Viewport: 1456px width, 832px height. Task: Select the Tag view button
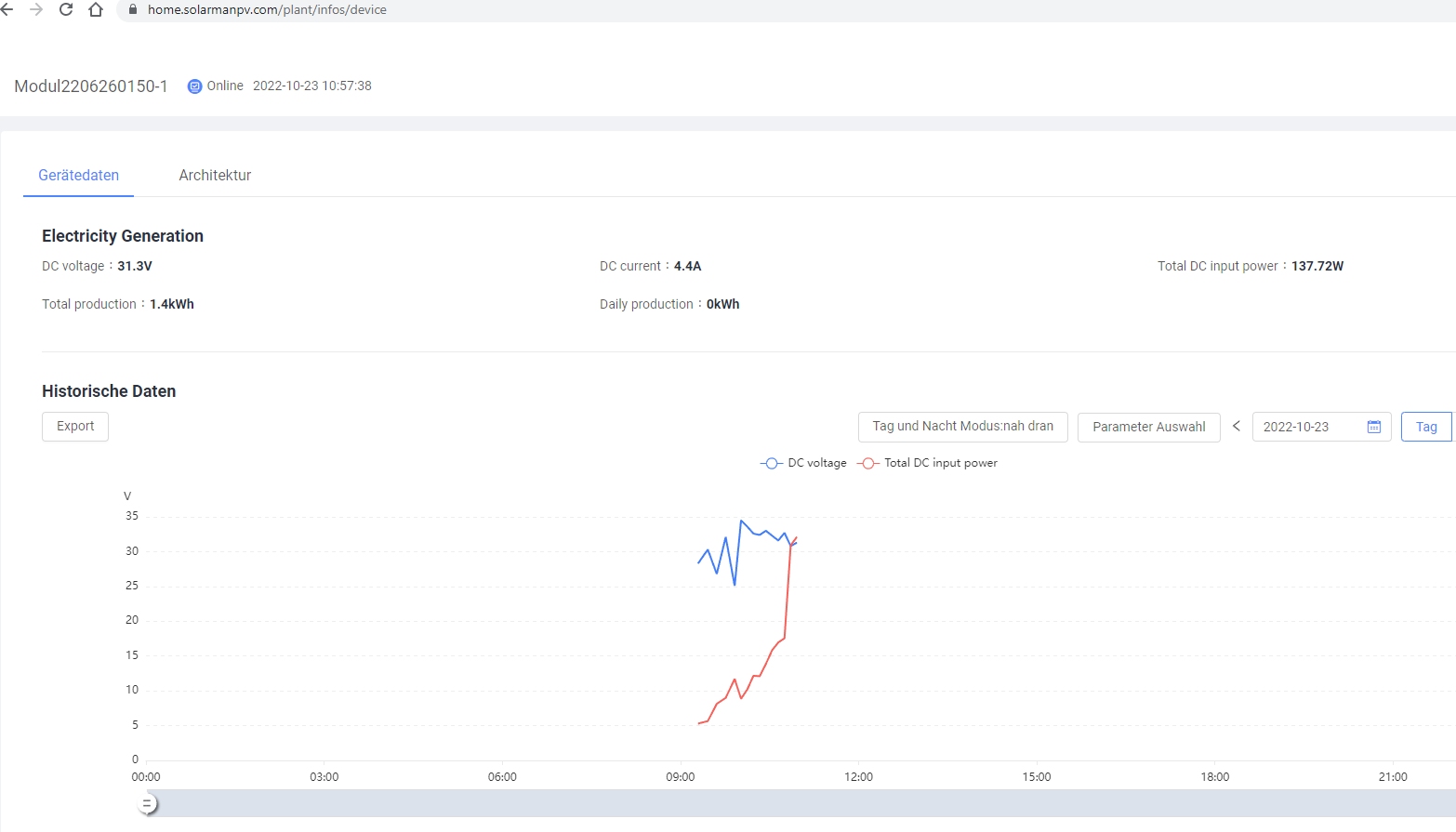(1426, 428)
